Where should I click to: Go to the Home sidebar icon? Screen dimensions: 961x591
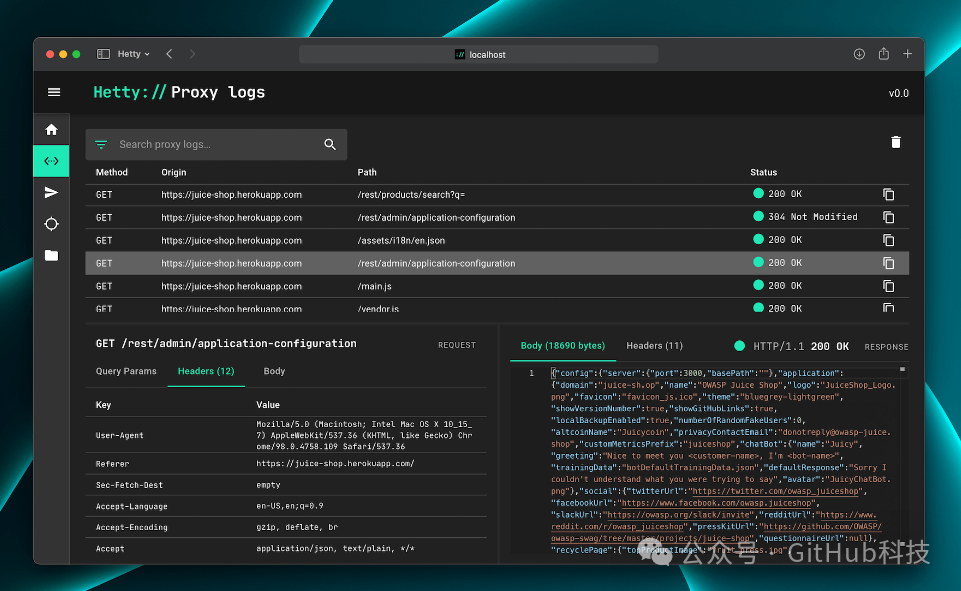(51, 129)
